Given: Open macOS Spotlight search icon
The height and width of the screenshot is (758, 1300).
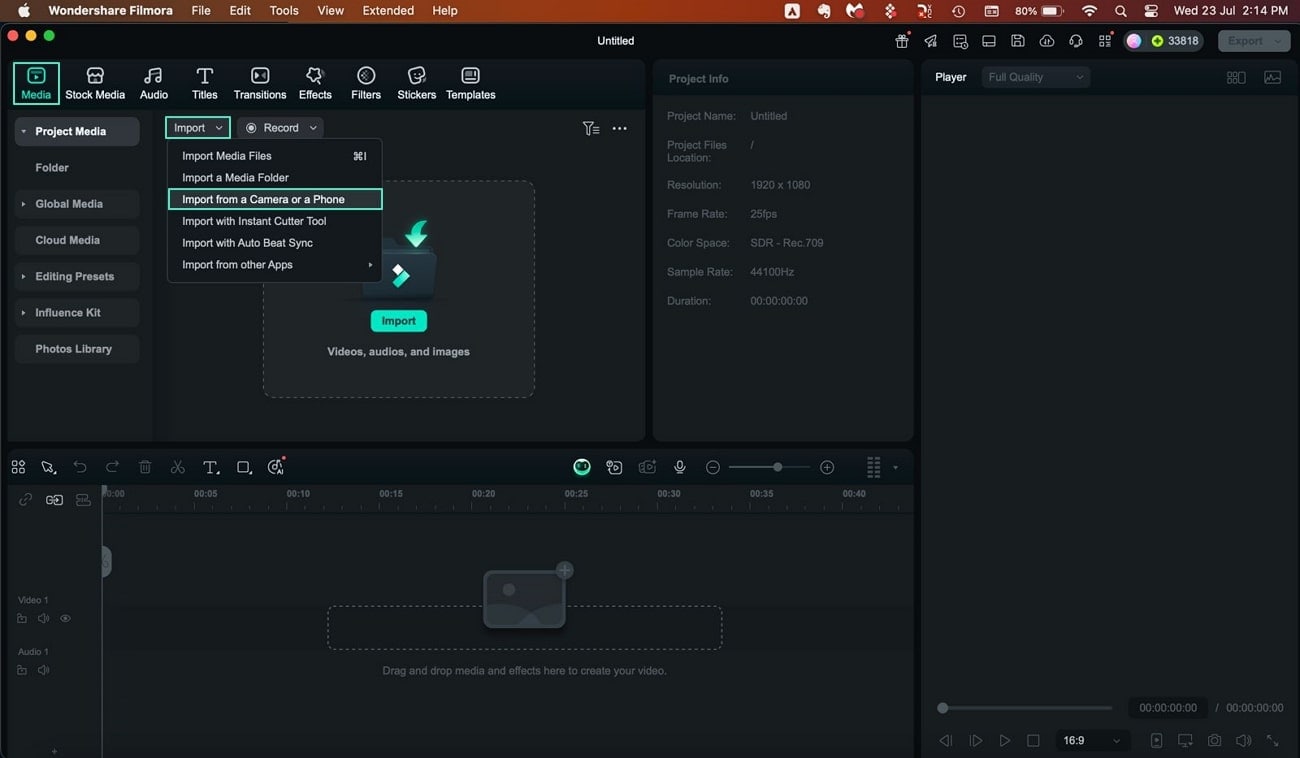Looking at the screenshot, I should pyautogui.click(x=1121, y=11).
